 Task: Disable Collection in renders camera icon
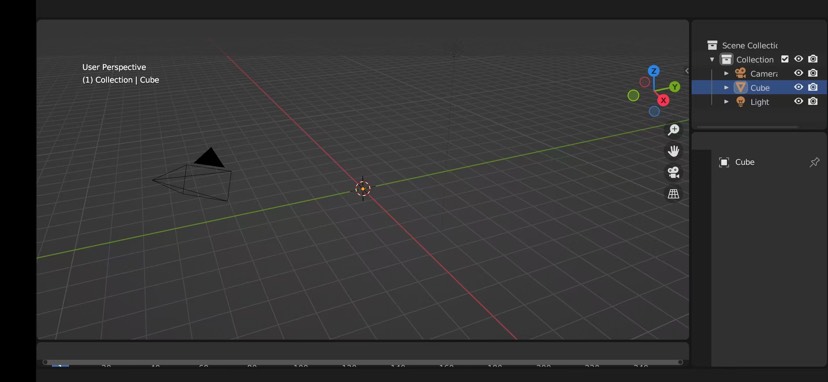coord(813,59)
